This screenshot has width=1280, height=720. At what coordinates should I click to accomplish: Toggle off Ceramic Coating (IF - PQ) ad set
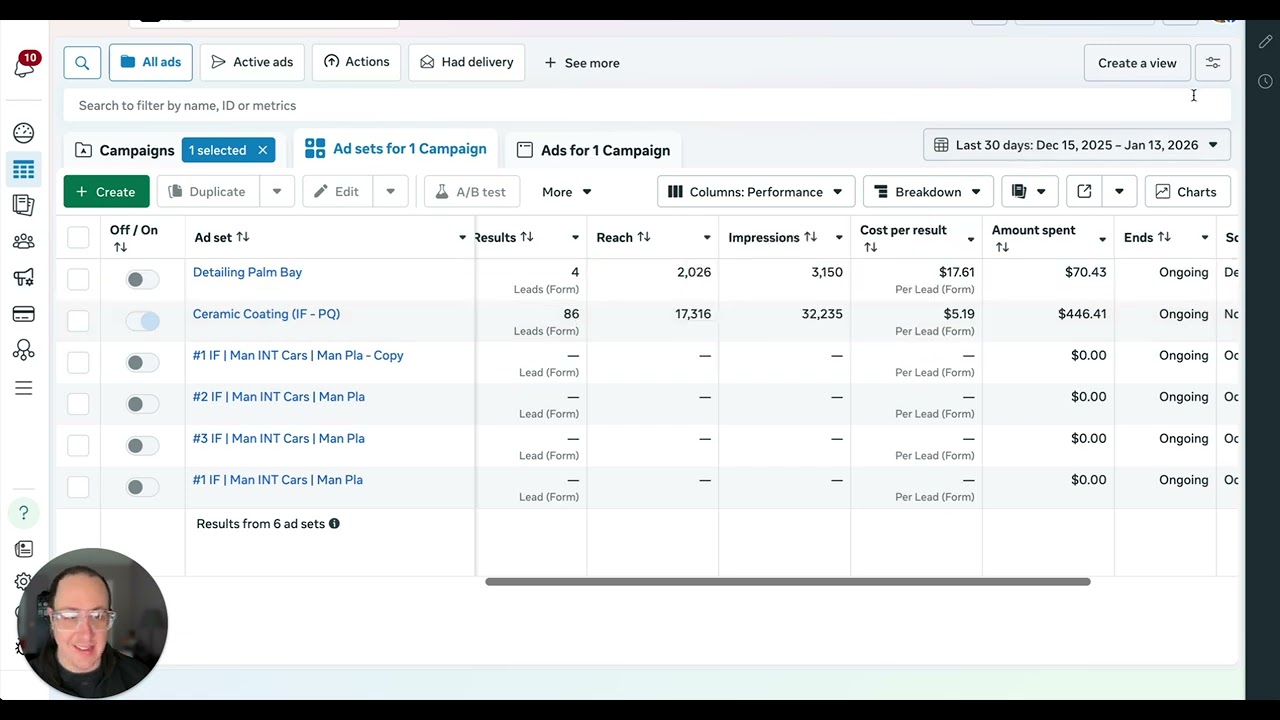coord(143,321)
